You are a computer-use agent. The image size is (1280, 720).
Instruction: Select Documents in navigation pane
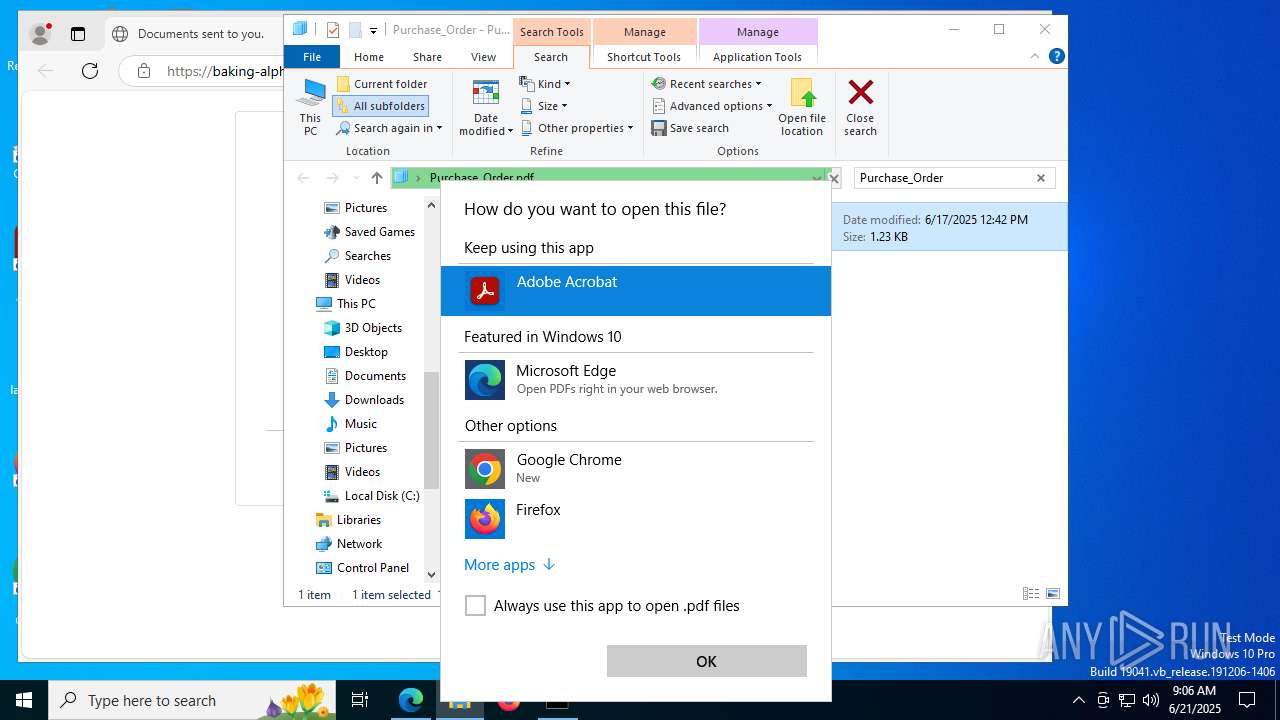tap(375, 376)
